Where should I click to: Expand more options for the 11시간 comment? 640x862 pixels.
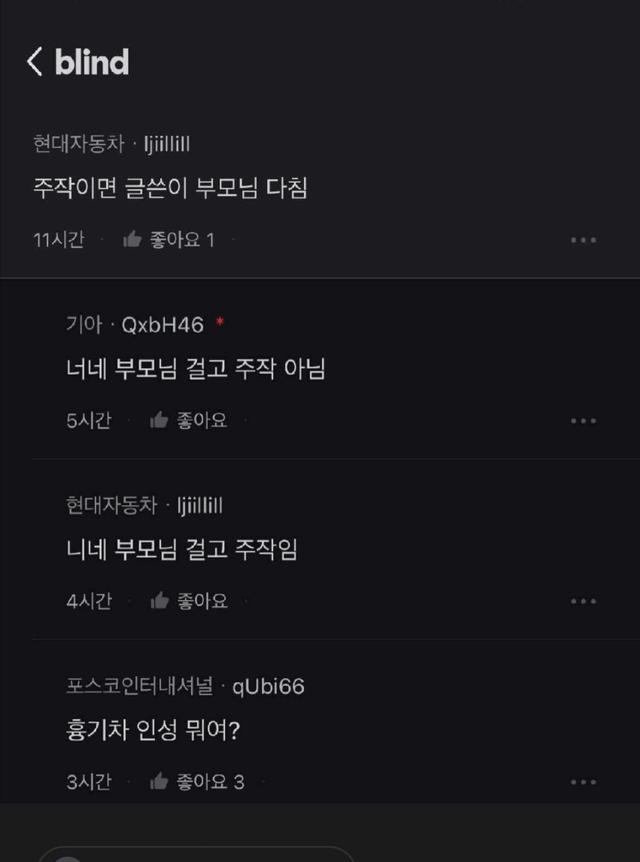(583, 240)
